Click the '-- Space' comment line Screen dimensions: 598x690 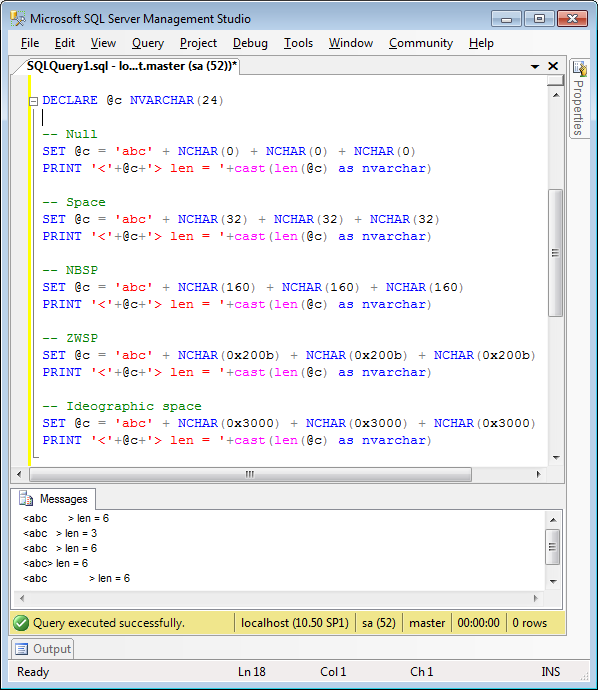point(74,202)
